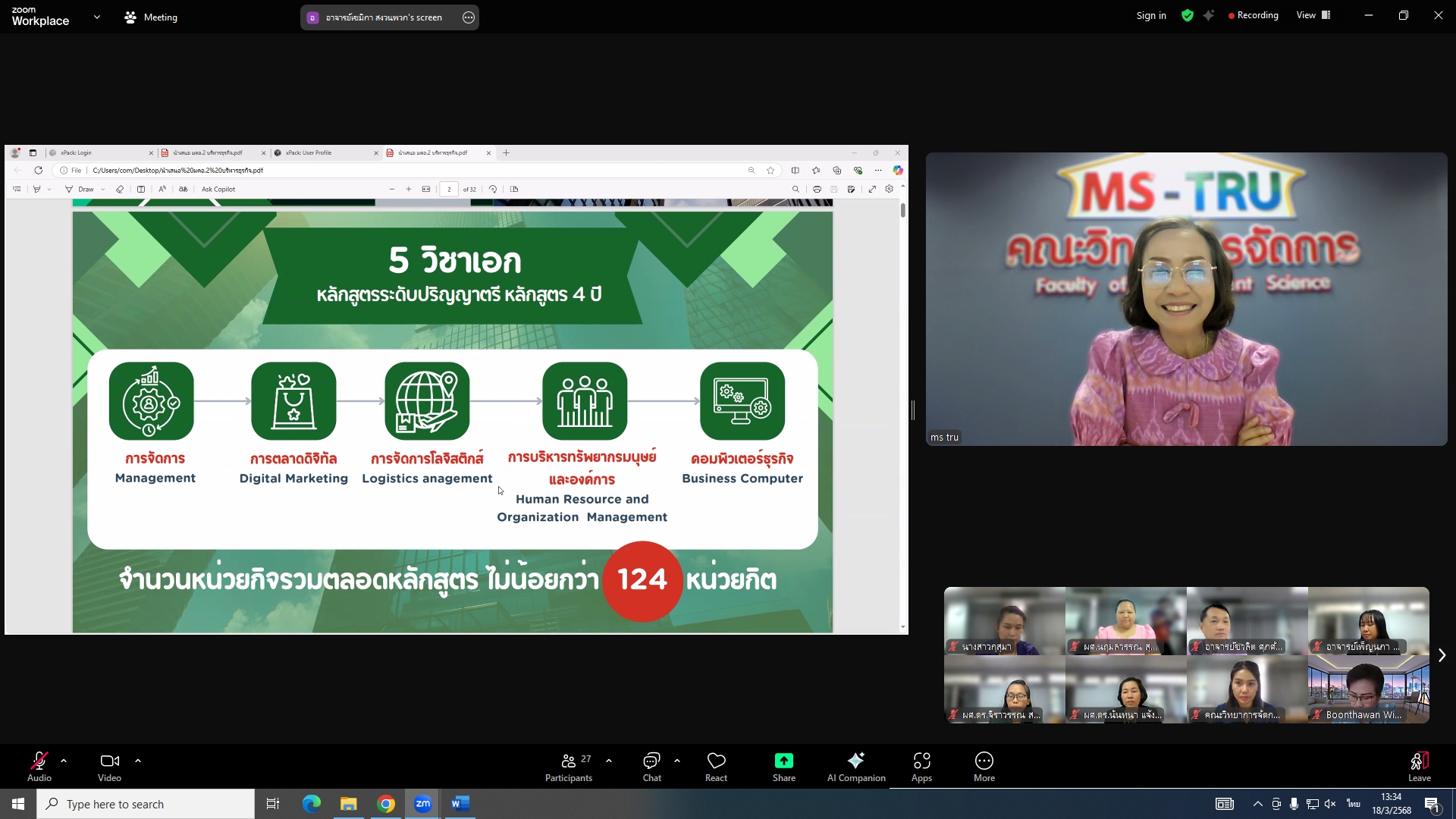
Task: Click the Sign in link
Action: pyautogui.click(x=1150, y=15)
